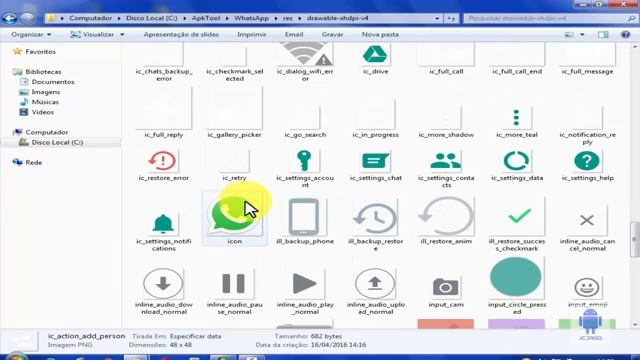Open Vídeos library
640x360 pixels.
pos(42,112)
